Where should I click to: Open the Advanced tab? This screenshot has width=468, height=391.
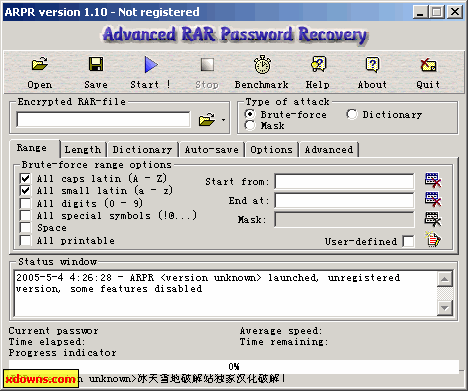click(329, 150)
